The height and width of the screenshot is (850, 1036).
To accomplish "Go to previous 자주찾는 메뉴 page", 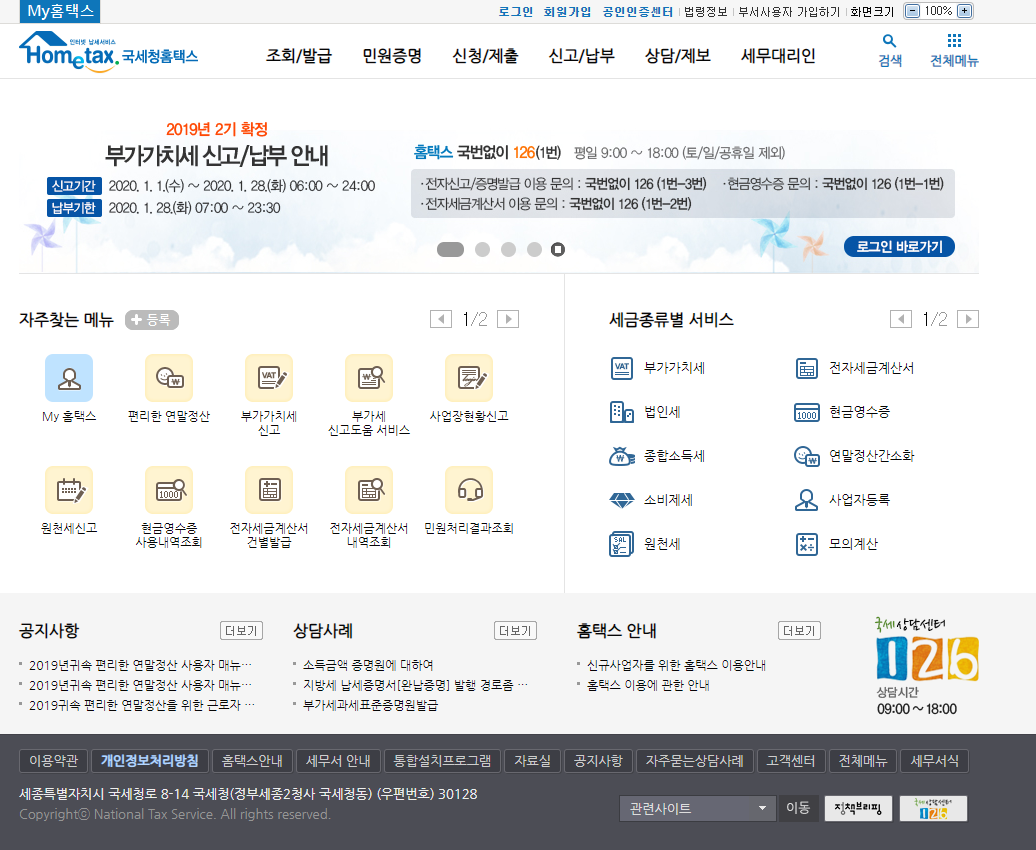I will coord(441,319).
